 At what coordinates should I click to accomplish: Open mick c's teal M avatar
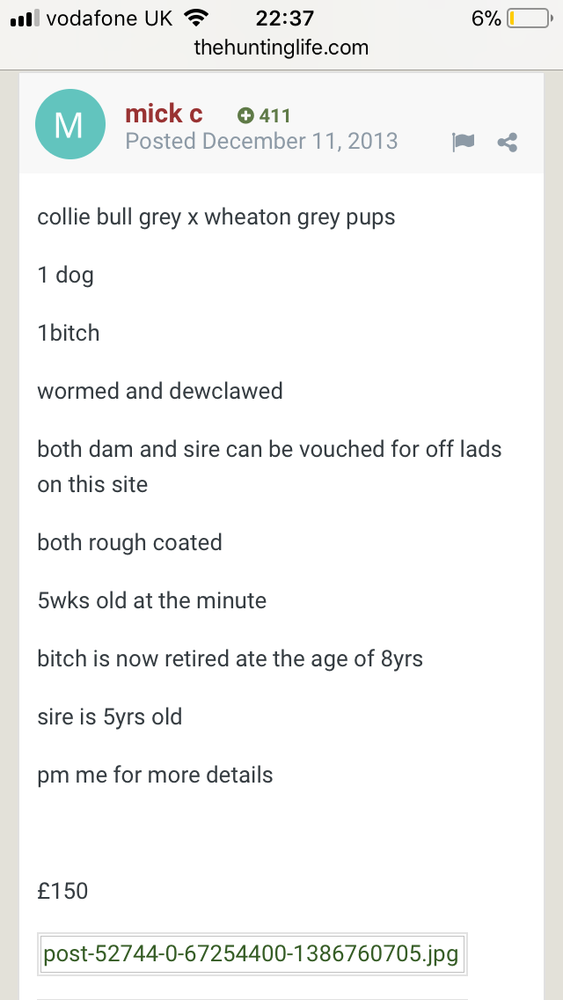click(x=70, y=124)
